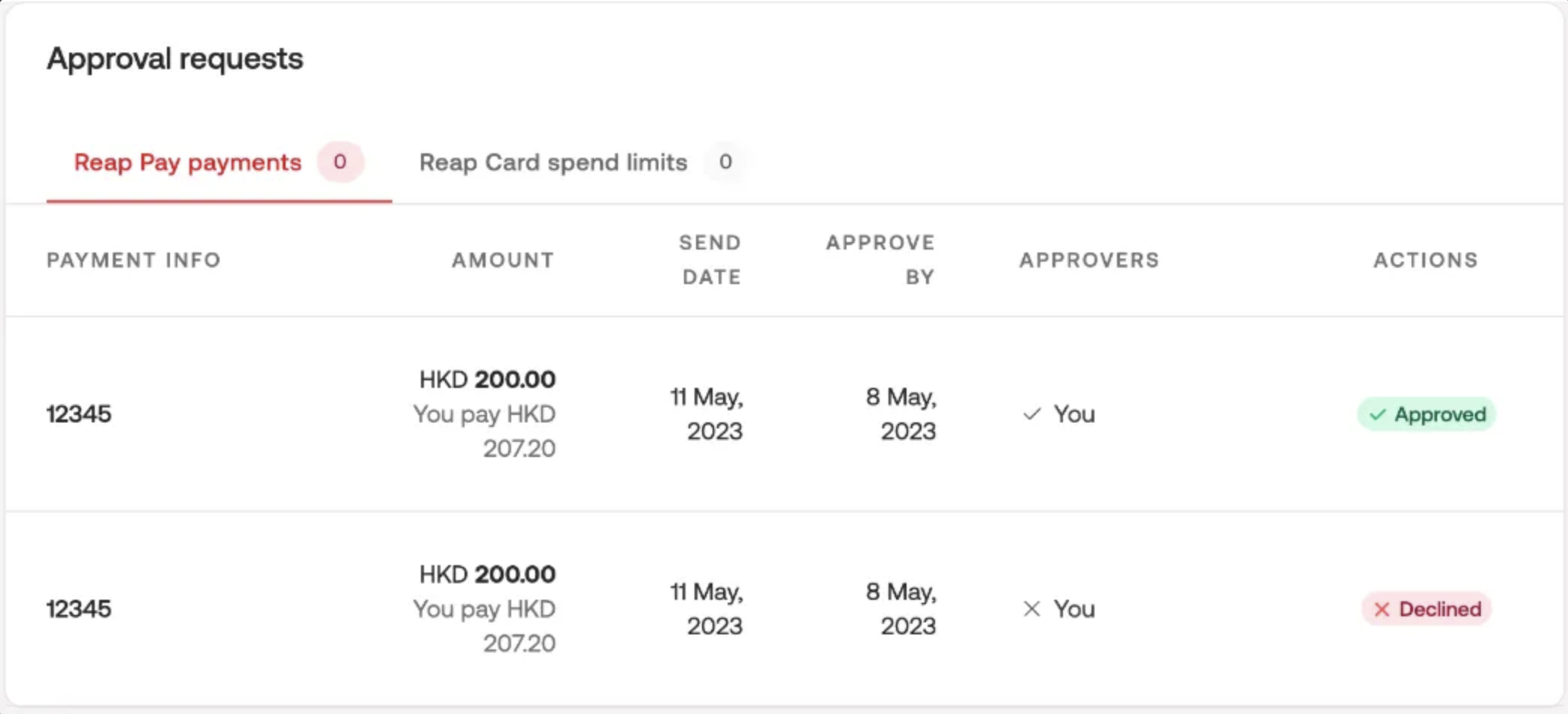Viewport: 1568px width, 714px height.
Task: Click the green checkmark in Approved badge
Action: (x=1377, y=415)
